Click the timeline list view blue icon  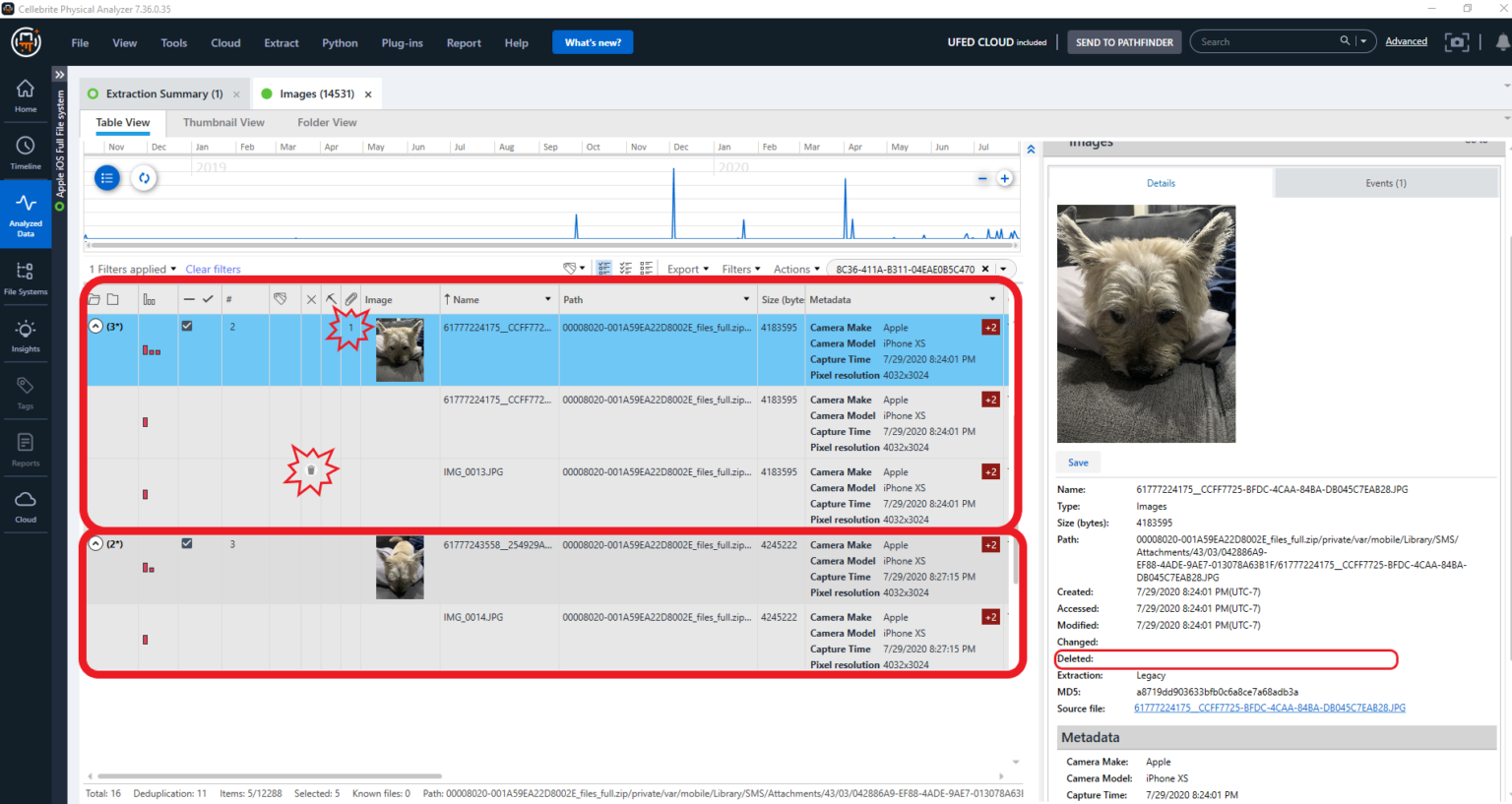click(107, 178)
